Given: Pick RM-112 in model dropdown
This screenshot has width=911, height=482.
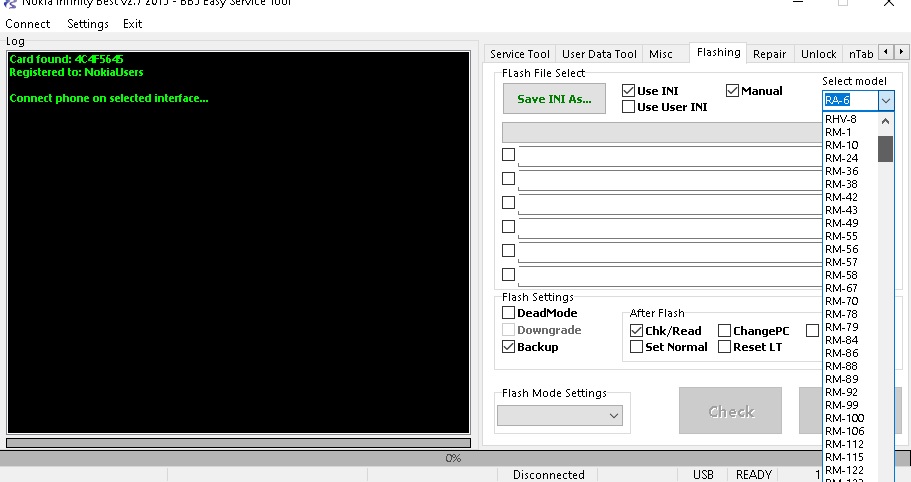Looking at the screenshot, I should tap(852, 444).
